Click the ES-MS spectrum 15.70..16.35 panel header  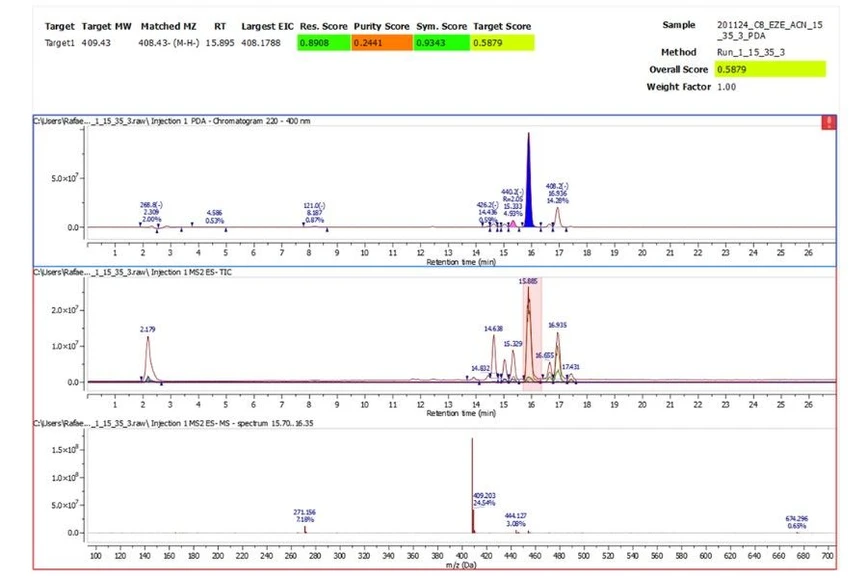[175, 422]
